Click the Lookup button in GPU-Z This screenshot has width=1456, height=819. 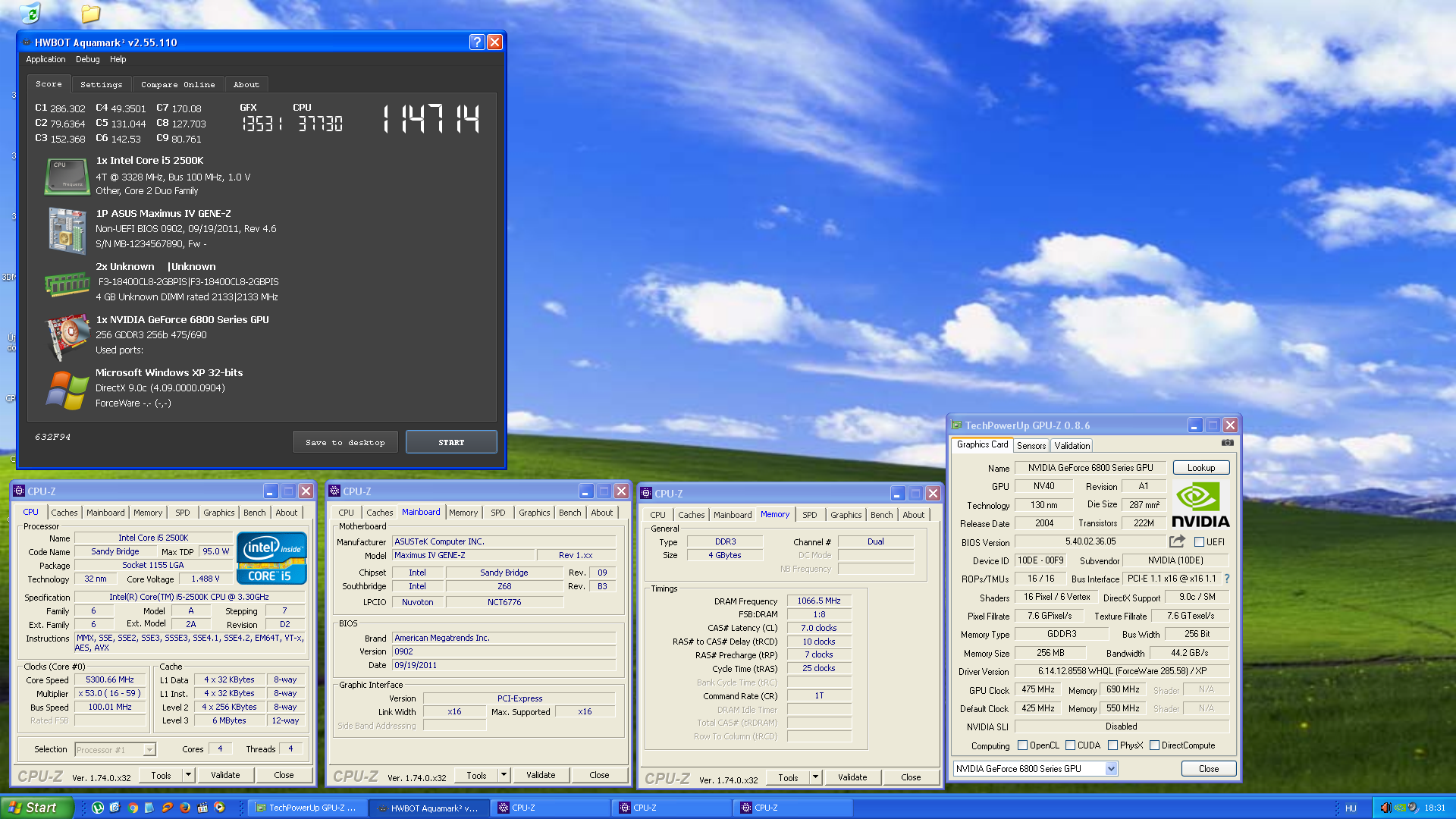1200,468
